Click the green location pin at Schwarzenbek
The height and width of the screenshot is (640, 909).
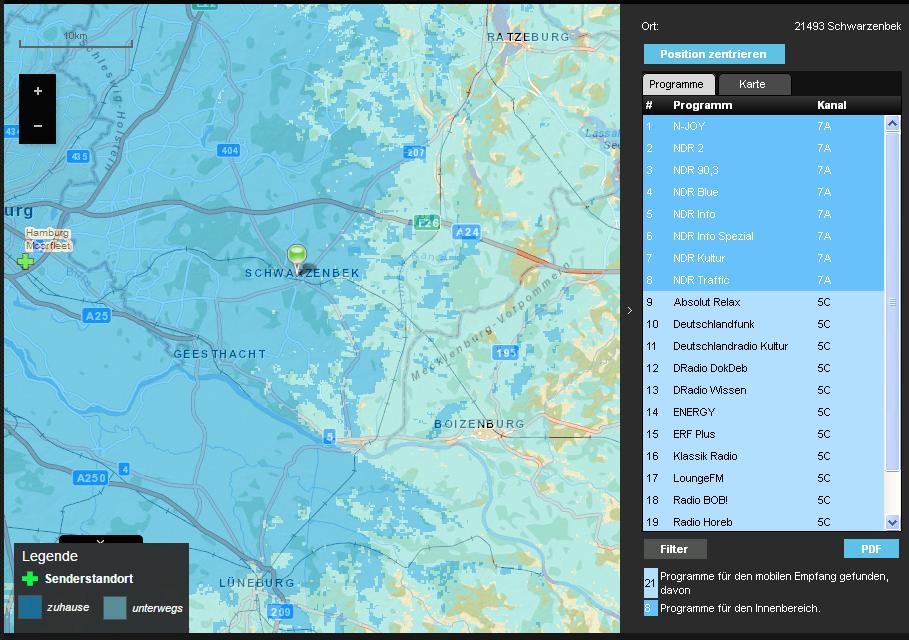(x=297, y=256)
